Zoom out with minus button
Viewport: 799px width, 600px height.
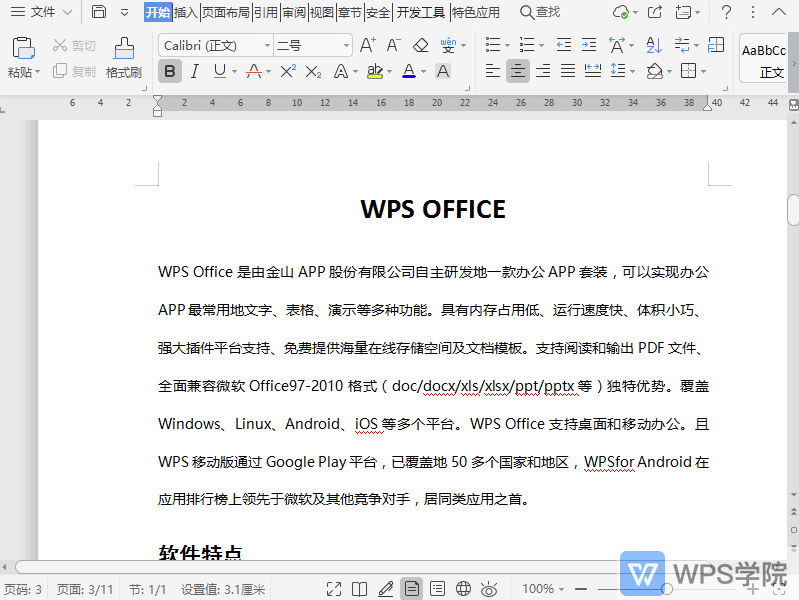pos(581,589)
